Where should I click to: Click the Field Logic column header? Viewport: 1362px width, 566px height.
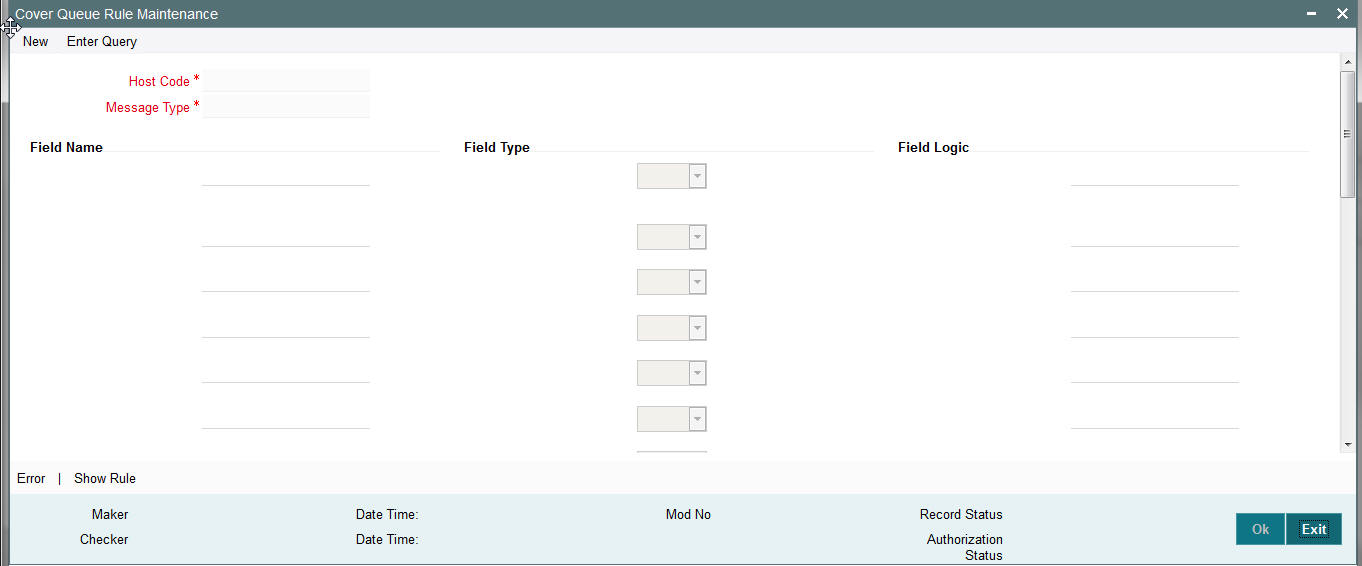(x=933, y=147)
